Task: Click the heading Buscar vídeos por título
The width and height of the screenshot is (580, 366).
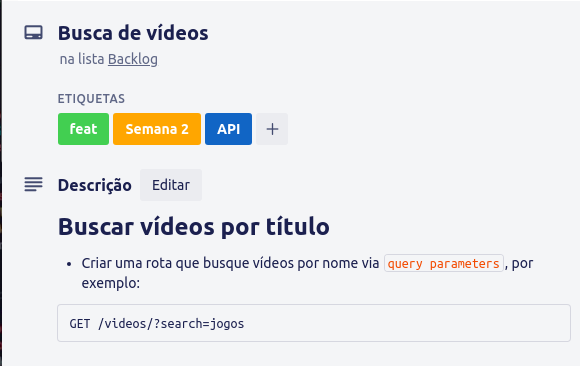Action: point(194,226)
